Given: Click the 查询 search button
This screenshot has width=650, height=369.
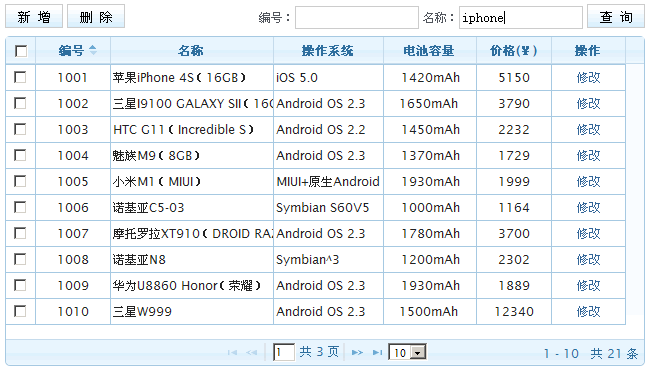Looking at the screenshot, I should (616, 17).
